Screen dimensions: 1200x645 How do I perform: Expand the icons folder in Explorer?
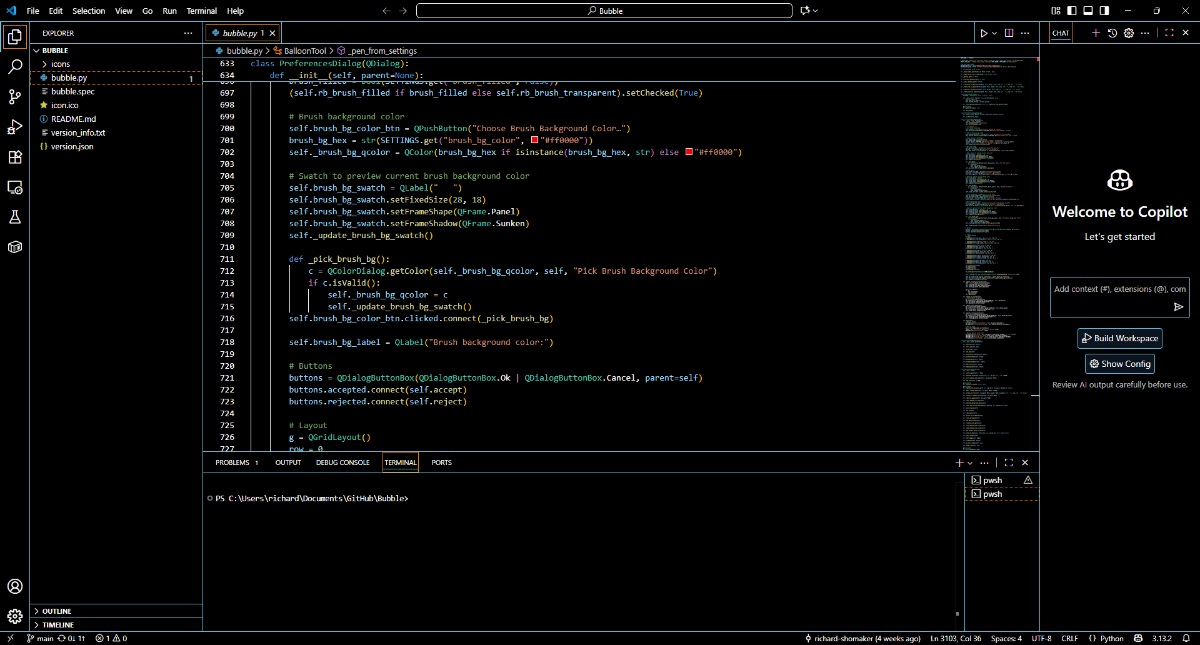(x=61, y=64)
